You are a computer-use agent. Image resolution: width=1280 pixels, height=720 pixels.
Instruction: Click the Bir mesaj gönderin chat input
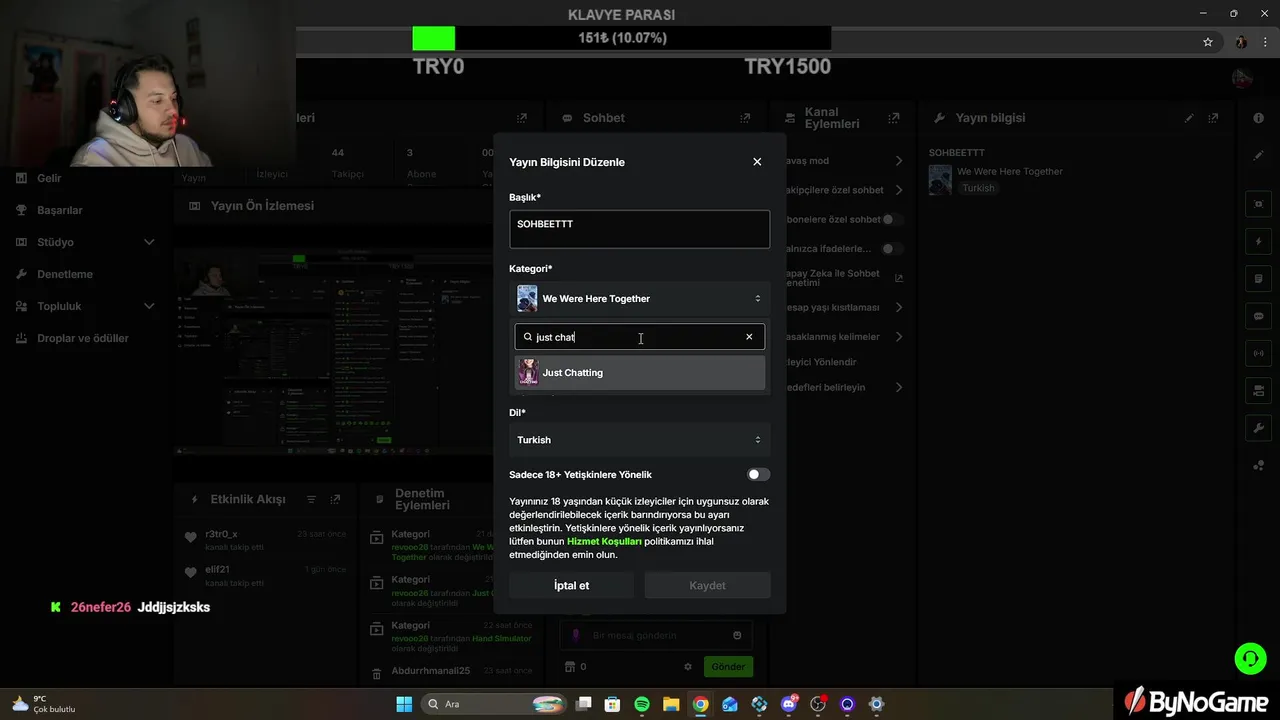655,635
